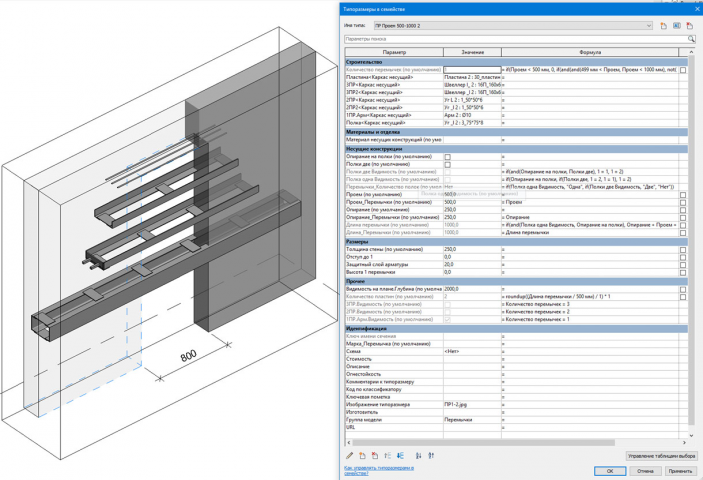
Task: Toggle lock checkbox for Высота 1 перемычки row
Action: pos(682,272)
